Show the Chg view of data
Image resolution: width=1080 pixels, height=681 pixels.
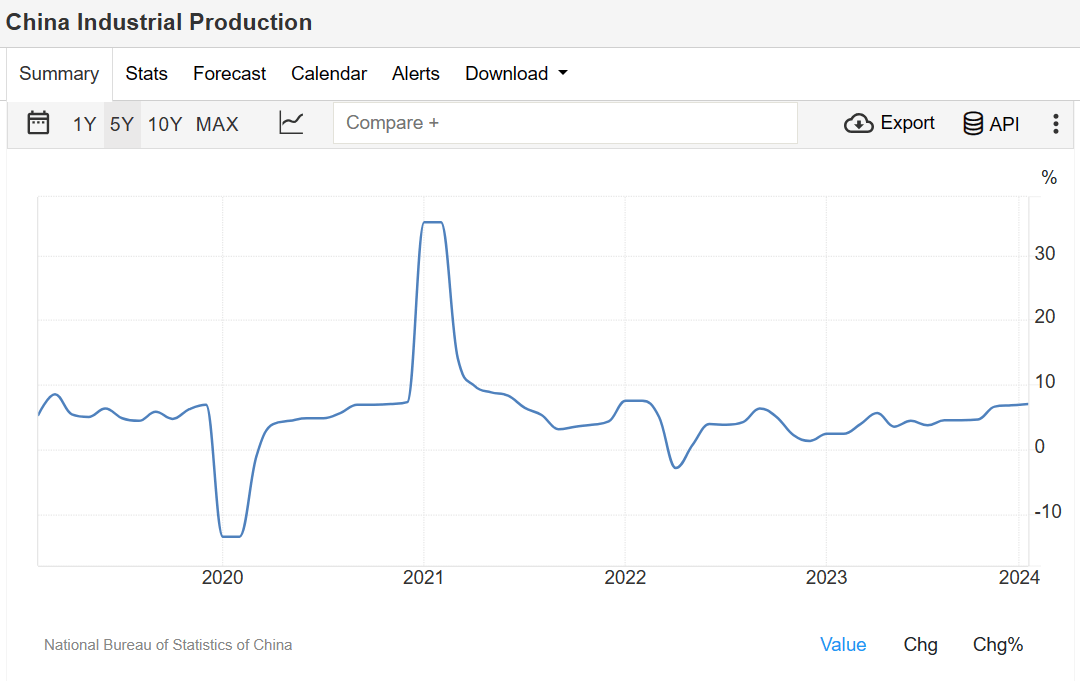point(920,645)
